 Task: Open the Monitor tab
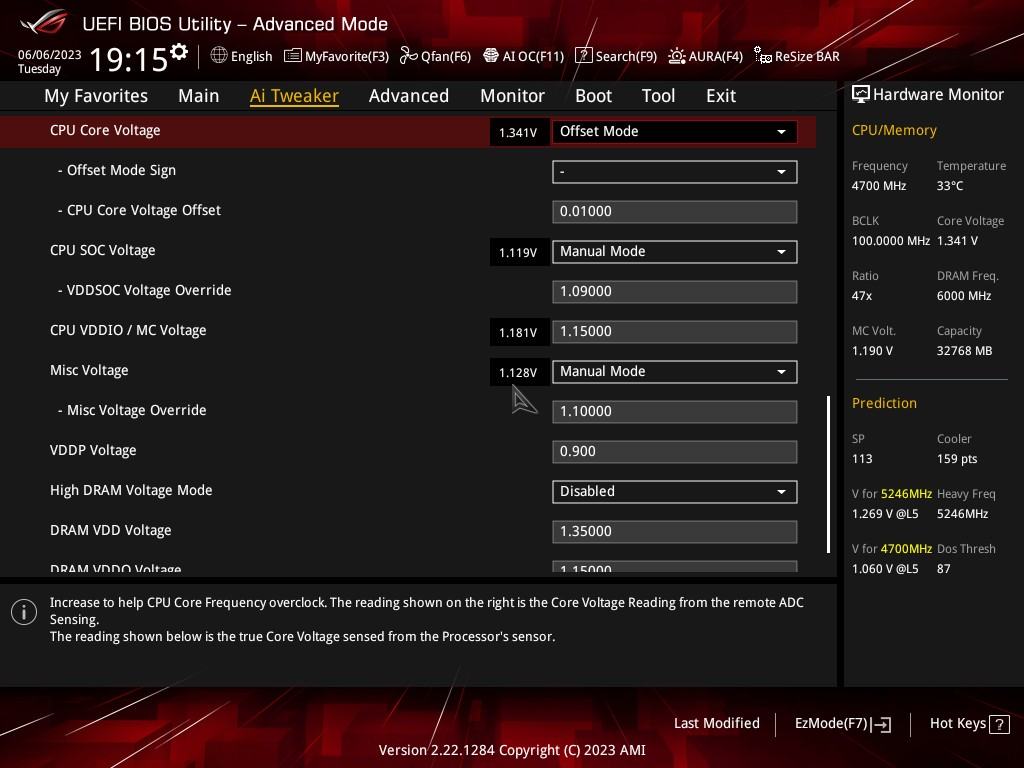[512, 96]
